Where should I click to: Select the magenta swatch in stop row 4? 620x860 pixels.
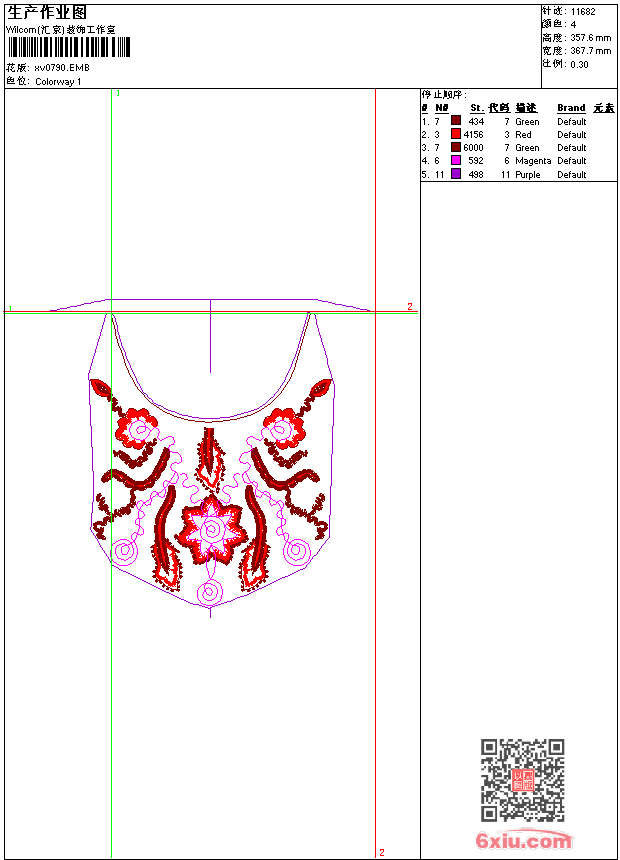pos(455,160)
